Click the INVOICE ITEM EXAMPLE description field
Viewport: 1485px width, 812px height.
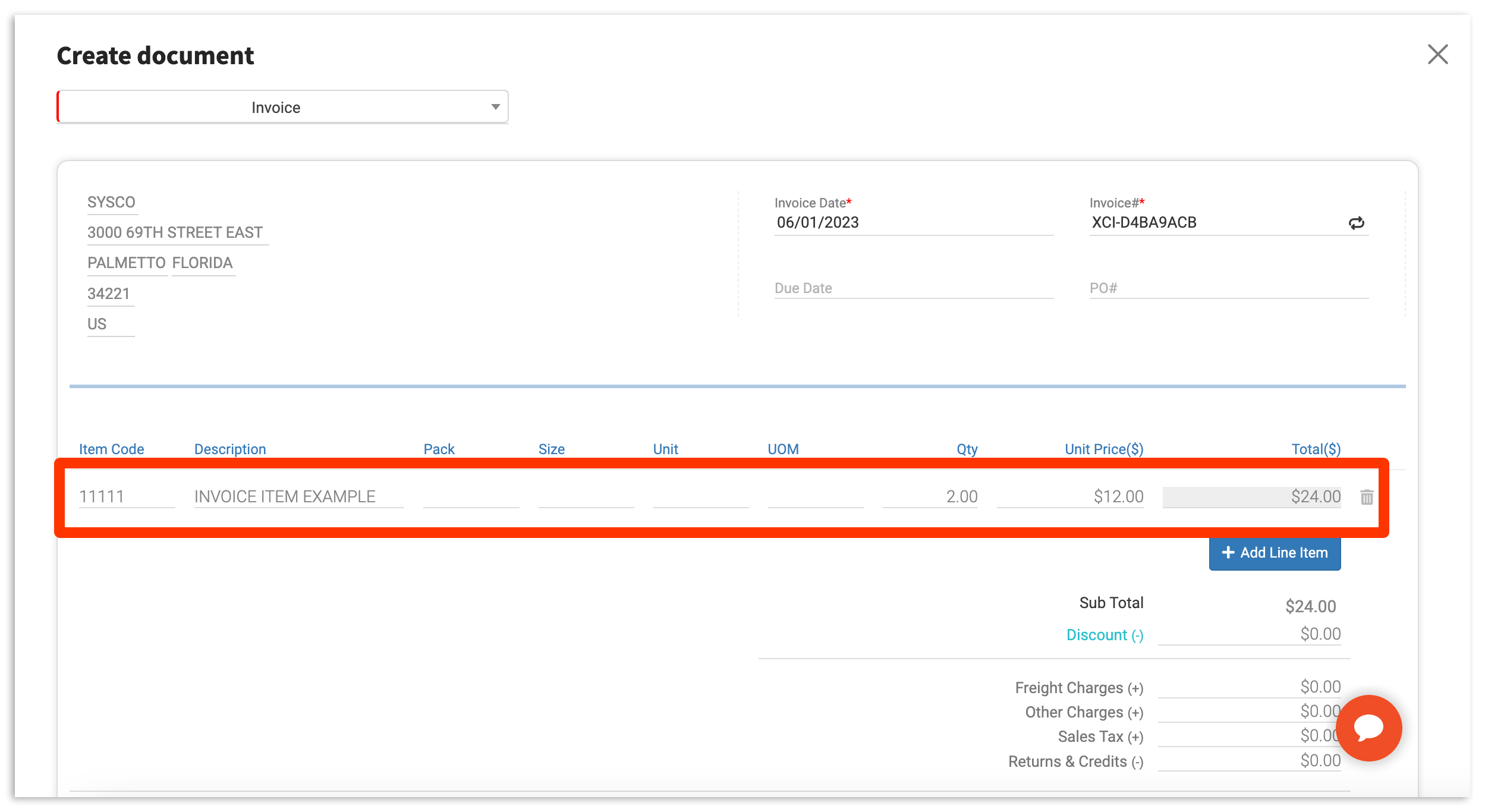click(298, 496)
